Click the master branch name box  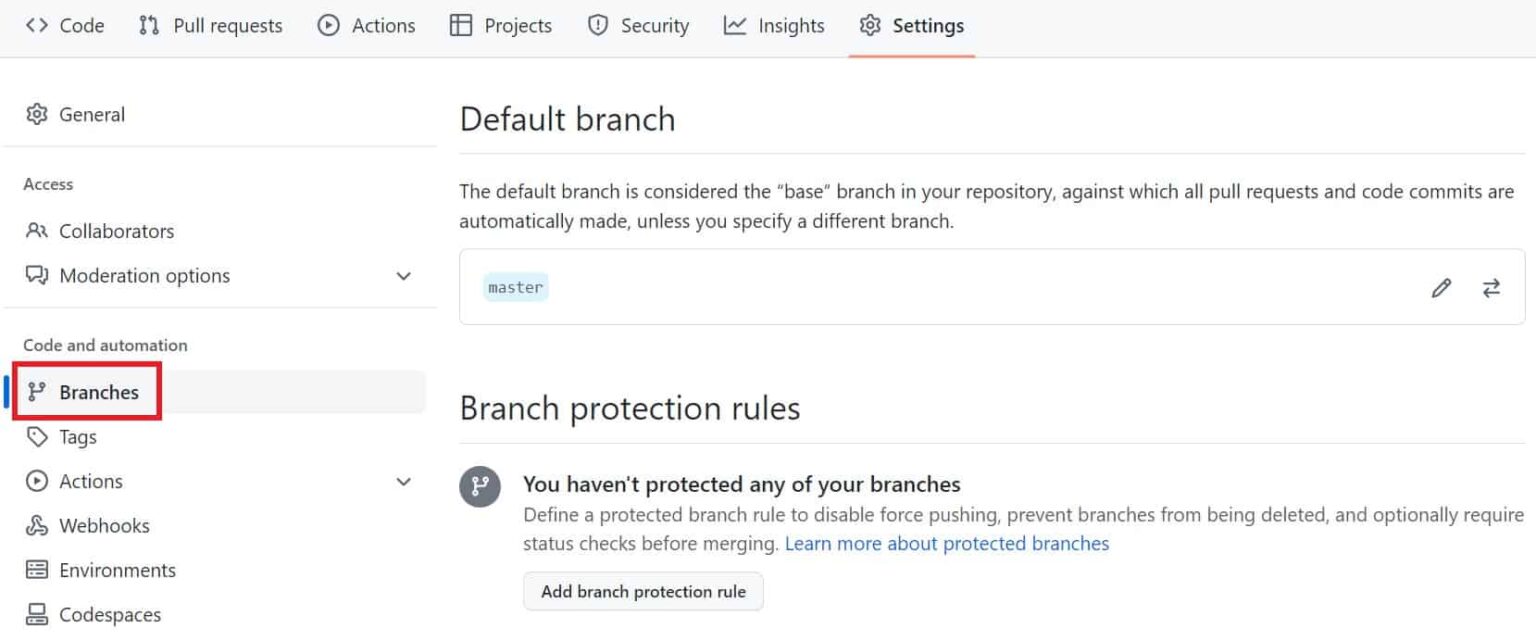click(516, 287)
